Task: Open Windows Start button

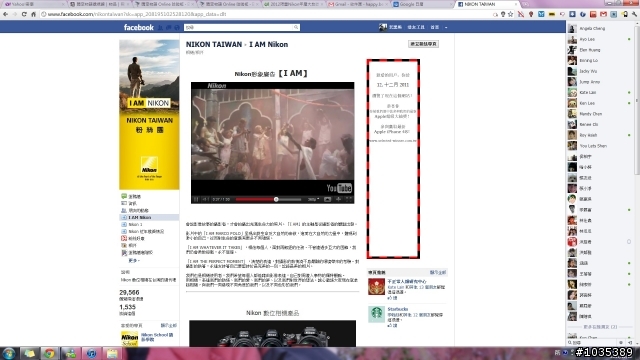Action: click(9, 353)
